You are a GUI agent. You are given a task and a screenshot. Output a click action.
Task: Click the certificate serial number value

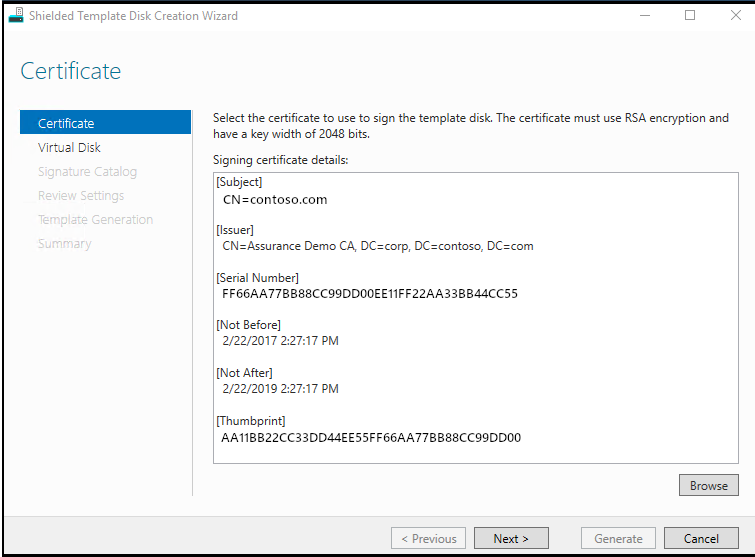point(370,294)
